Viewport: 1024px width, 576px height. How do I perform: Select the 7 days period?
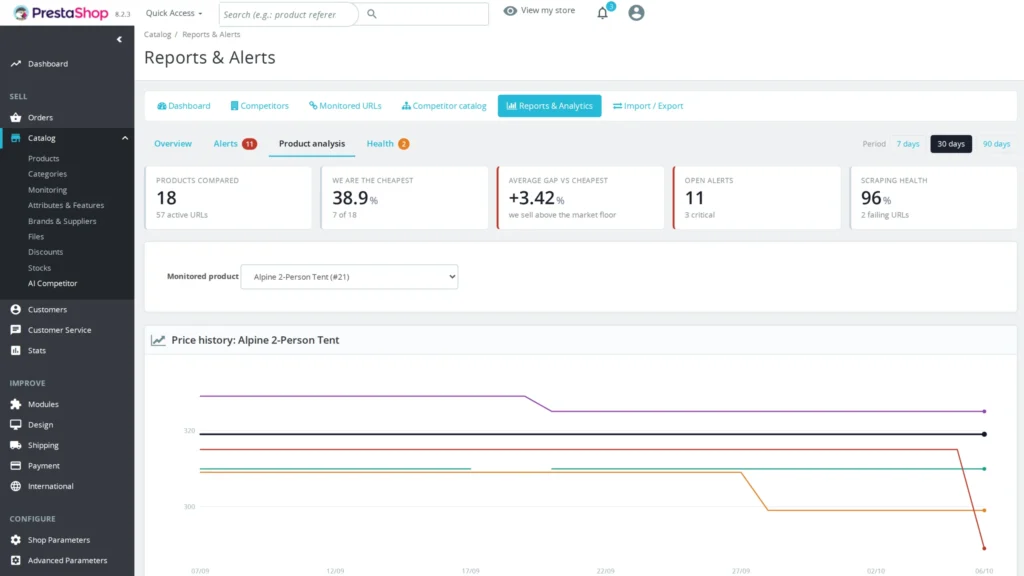[x=908, y=144]
